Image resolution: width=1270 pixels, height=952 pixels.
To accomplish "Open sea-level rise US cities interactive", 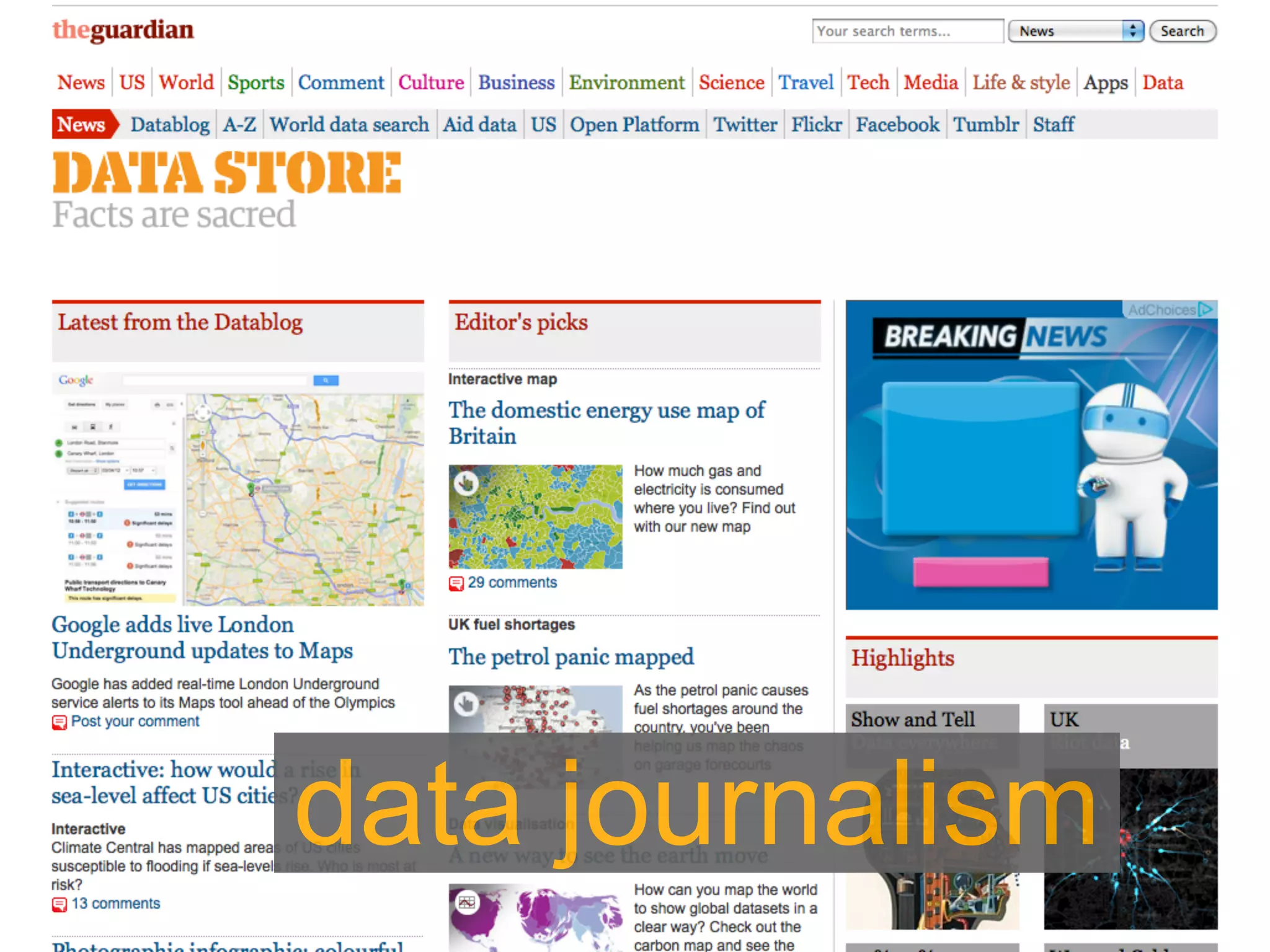I will coord(205,783).
